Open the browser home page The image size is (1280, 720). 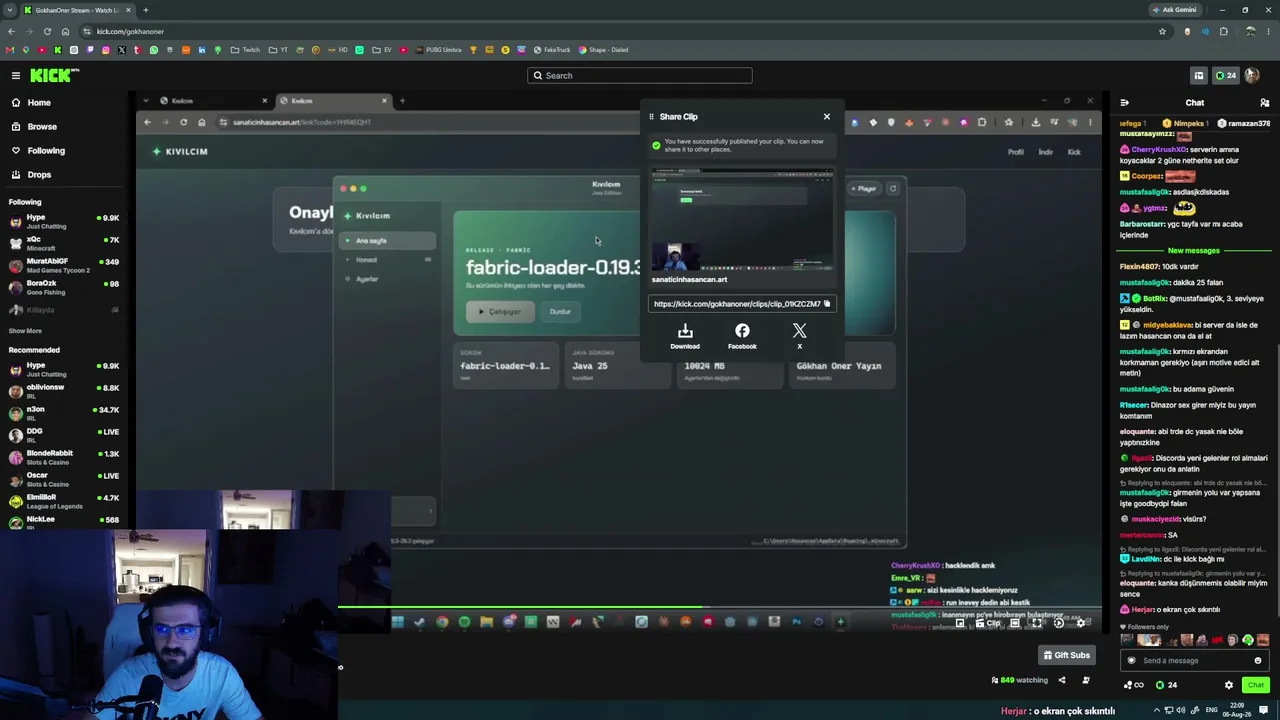pyautogui.click(x=65, y=31)
